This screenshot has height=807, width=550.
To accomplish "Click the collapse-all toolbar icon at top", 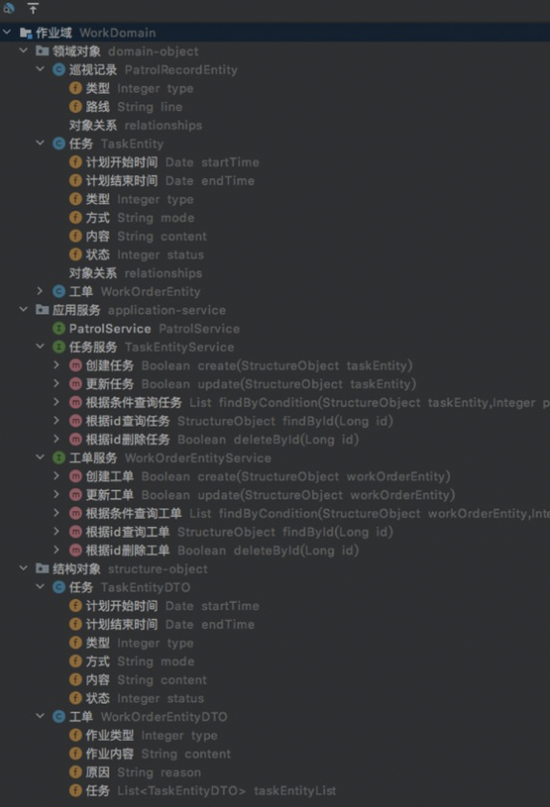I will pyautogui.click(x=33, y=8).
